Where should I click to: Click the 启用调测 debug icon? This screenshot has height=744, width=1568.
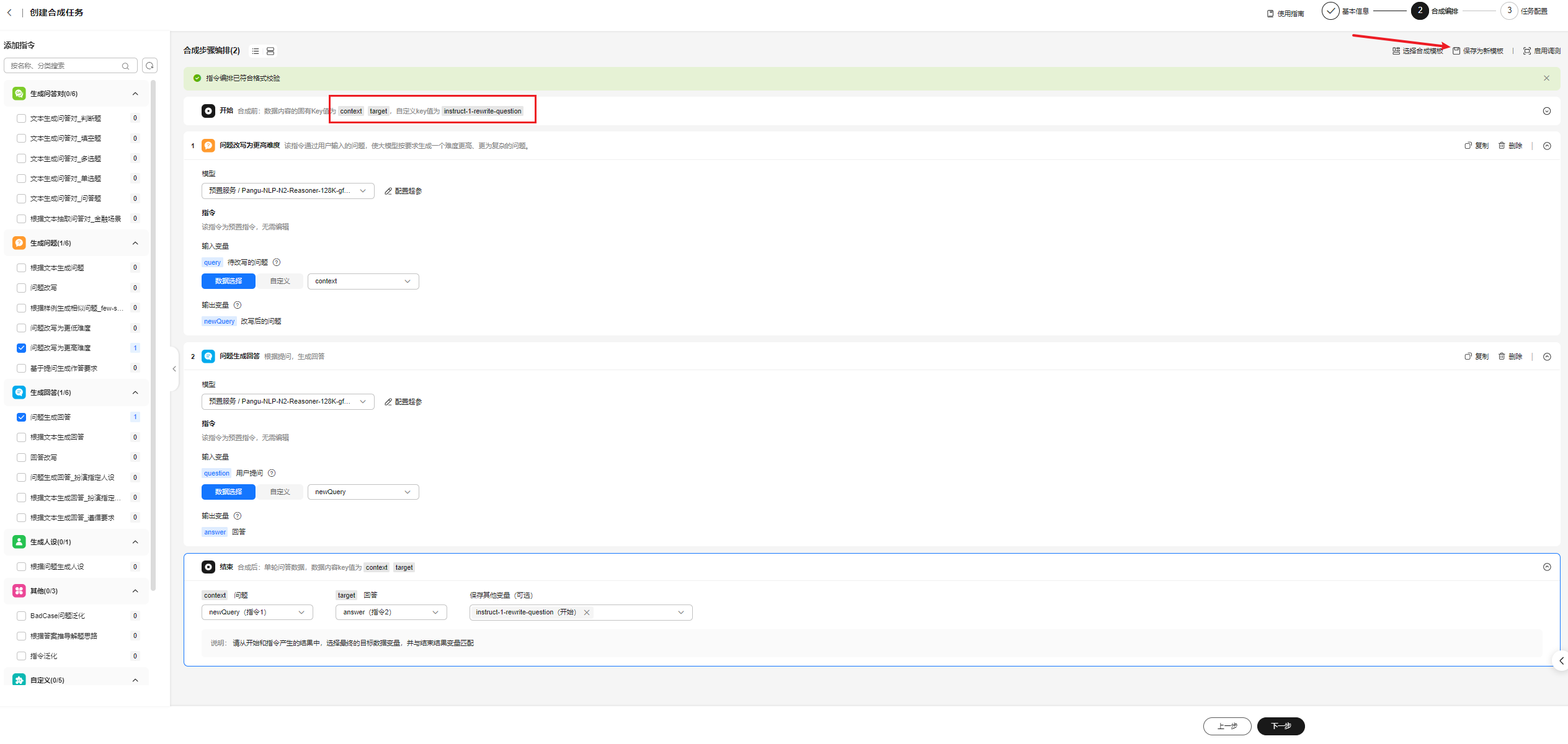pyautogui.click(x=1527, y=51)
